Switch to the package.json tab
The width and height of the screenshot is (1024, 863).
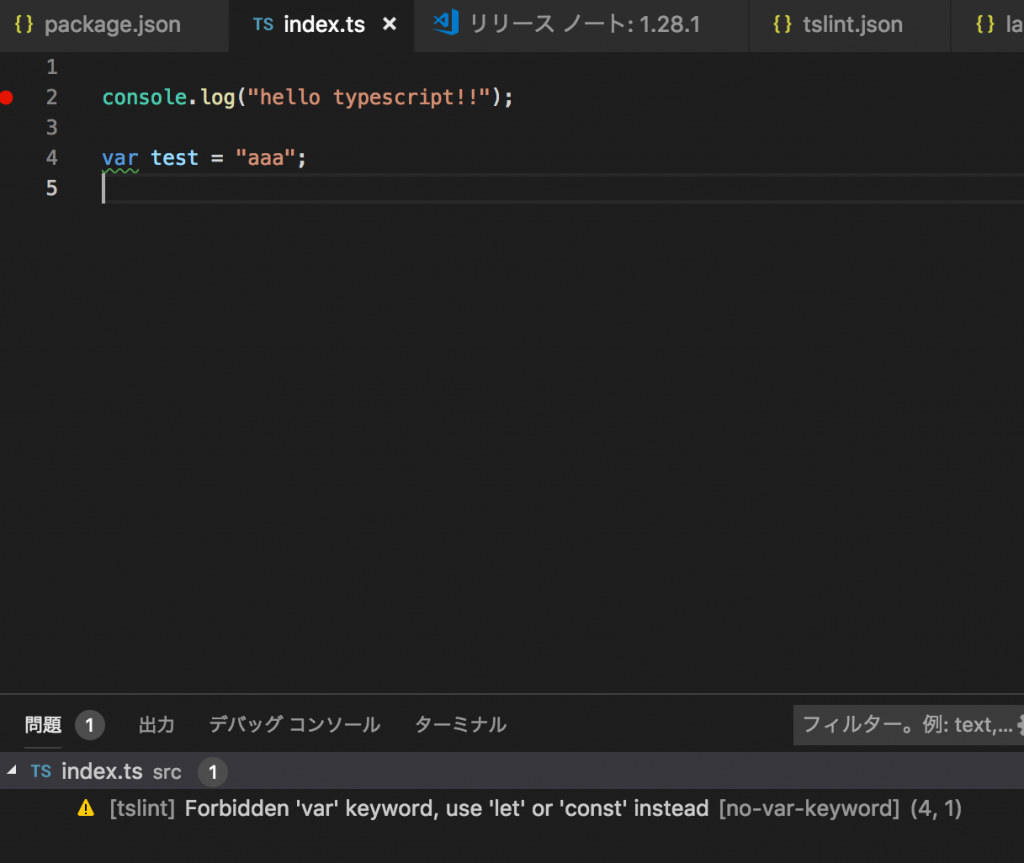(x=110, y=24)
